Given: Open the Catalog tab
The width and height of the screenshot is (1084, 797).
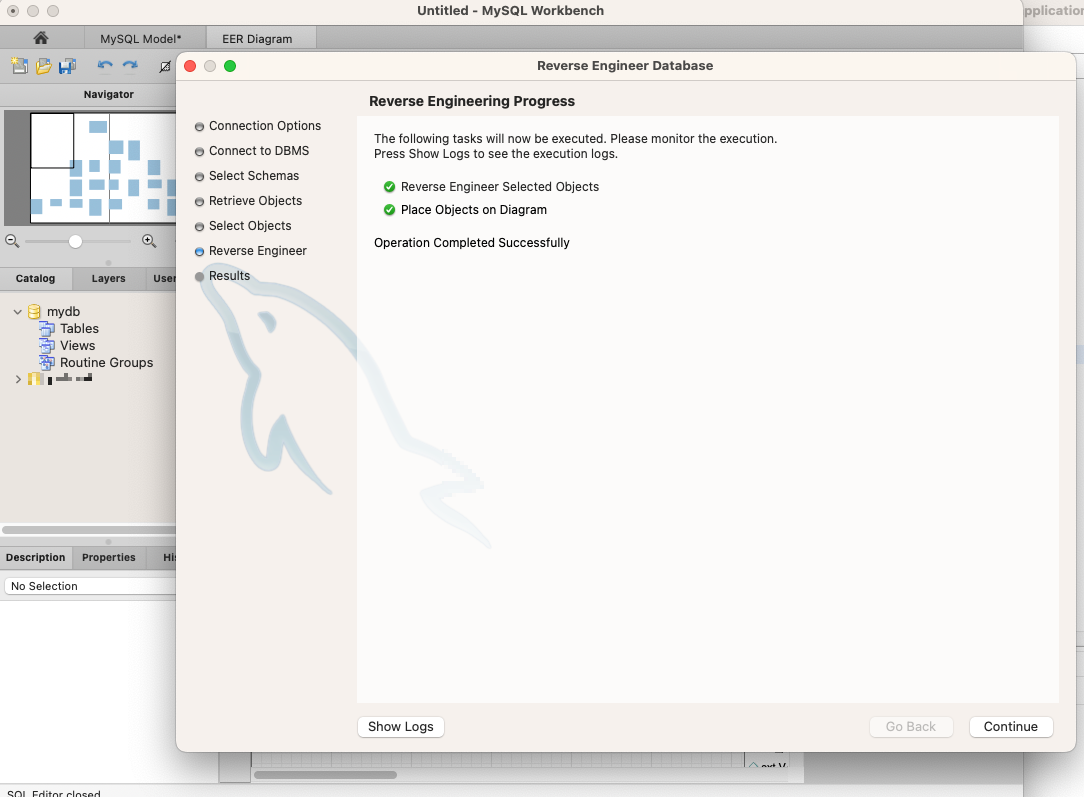Looking at the screenshot, I should [35, 278].
